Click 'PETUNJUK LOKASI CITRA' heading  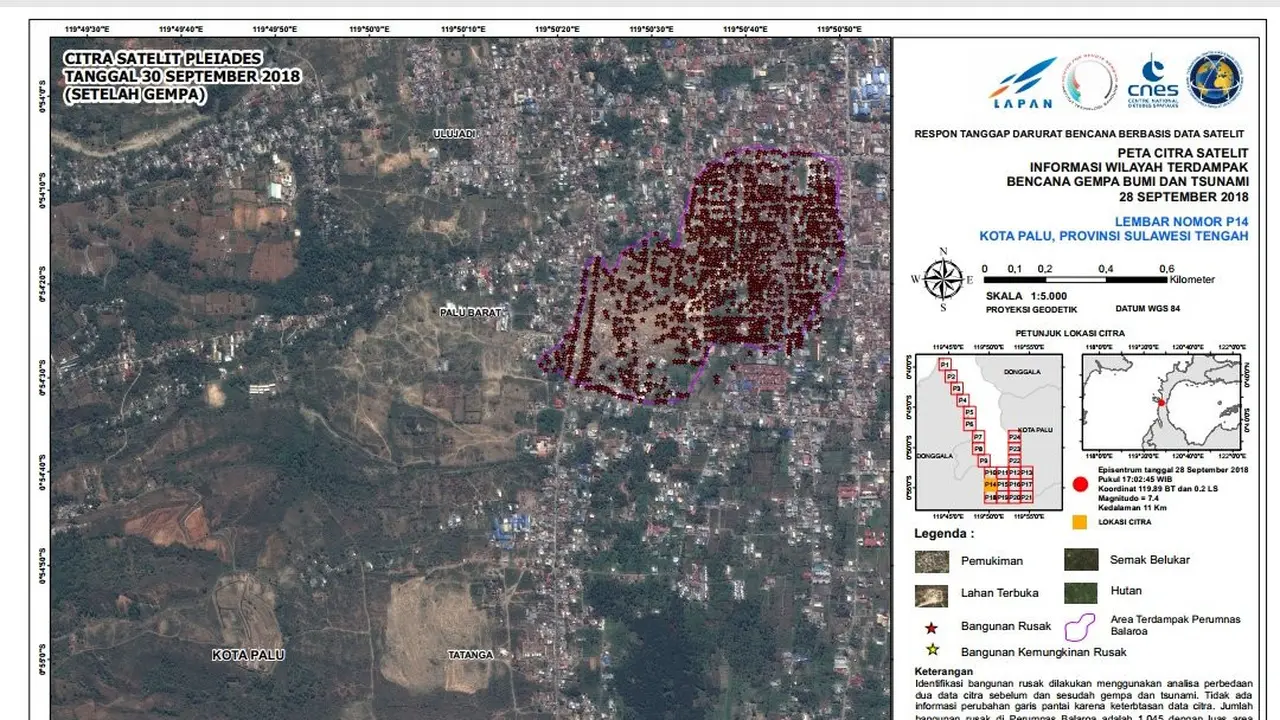click(1070, 331)
